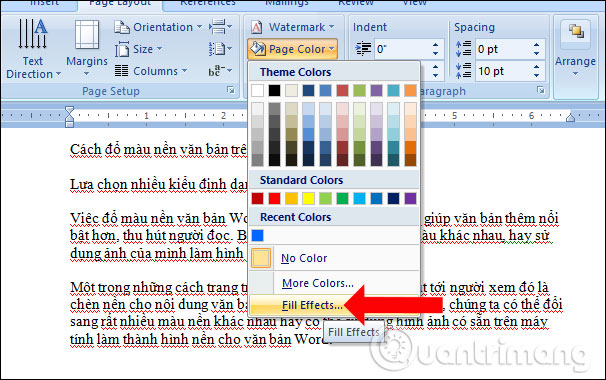Open the Margins gallery
The image size is (606, 380).
coord(87,49)
